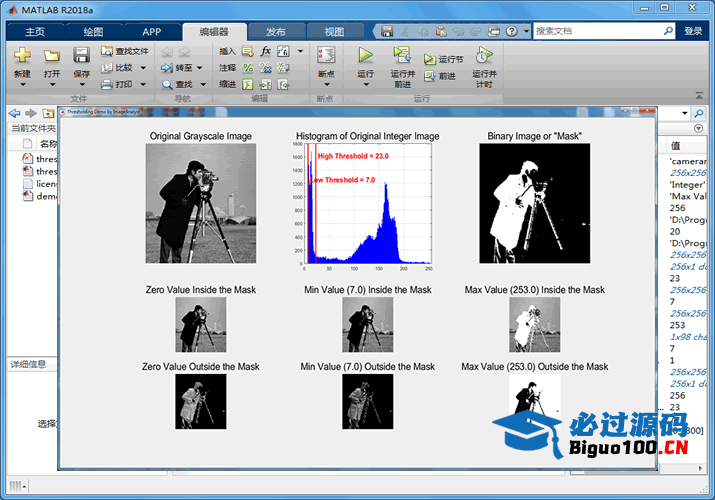This screenshot has height=500, width=715.
Task: Click workspace value 'cameraman' row
Action: 688,161
